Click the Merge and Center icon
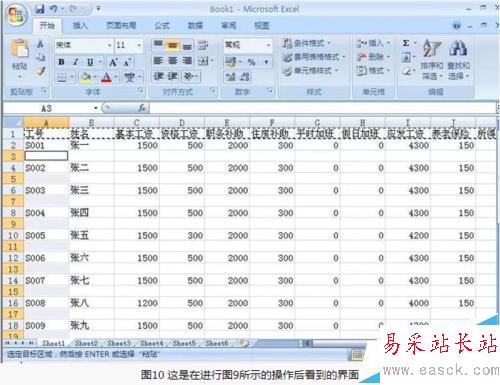This screenshot has width=500, height=385. [203, 61]
